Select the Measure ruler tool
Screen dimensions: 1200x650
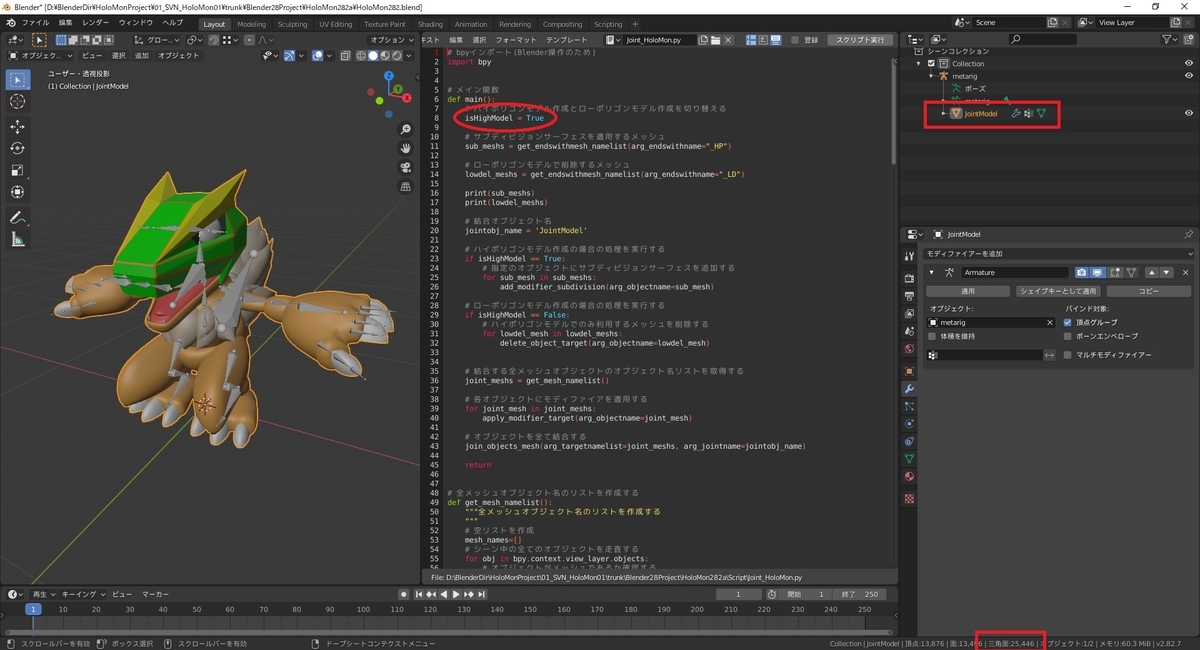18,240
